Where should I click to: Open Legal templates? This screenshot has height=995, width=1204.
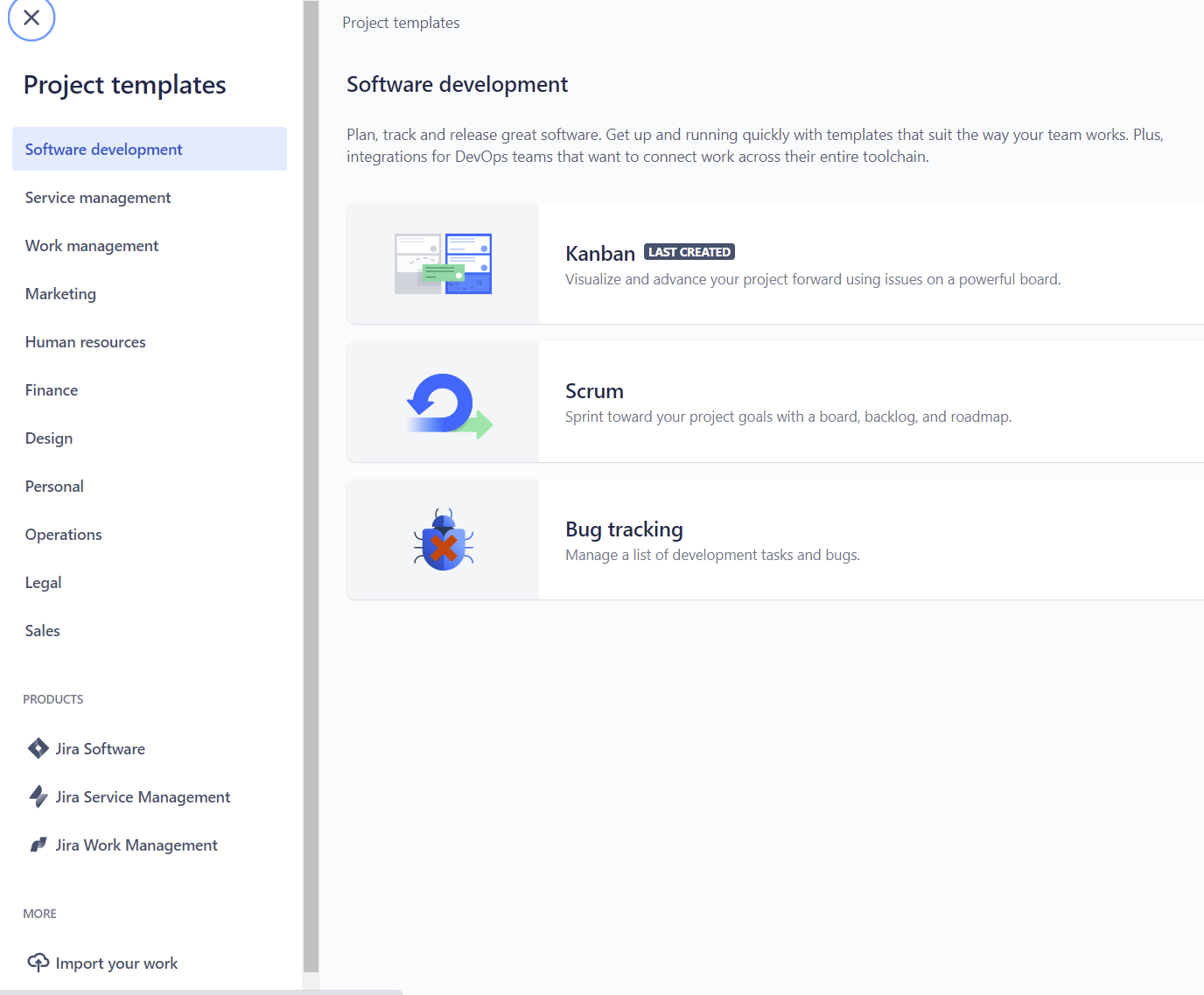(x=150, y=582)
